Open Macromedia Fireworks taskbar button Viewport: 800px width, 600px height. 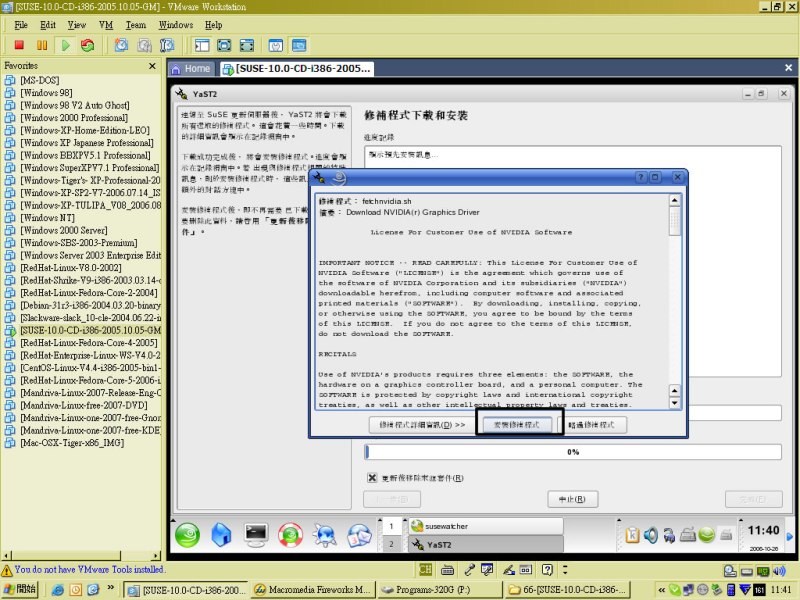[313, 590]
